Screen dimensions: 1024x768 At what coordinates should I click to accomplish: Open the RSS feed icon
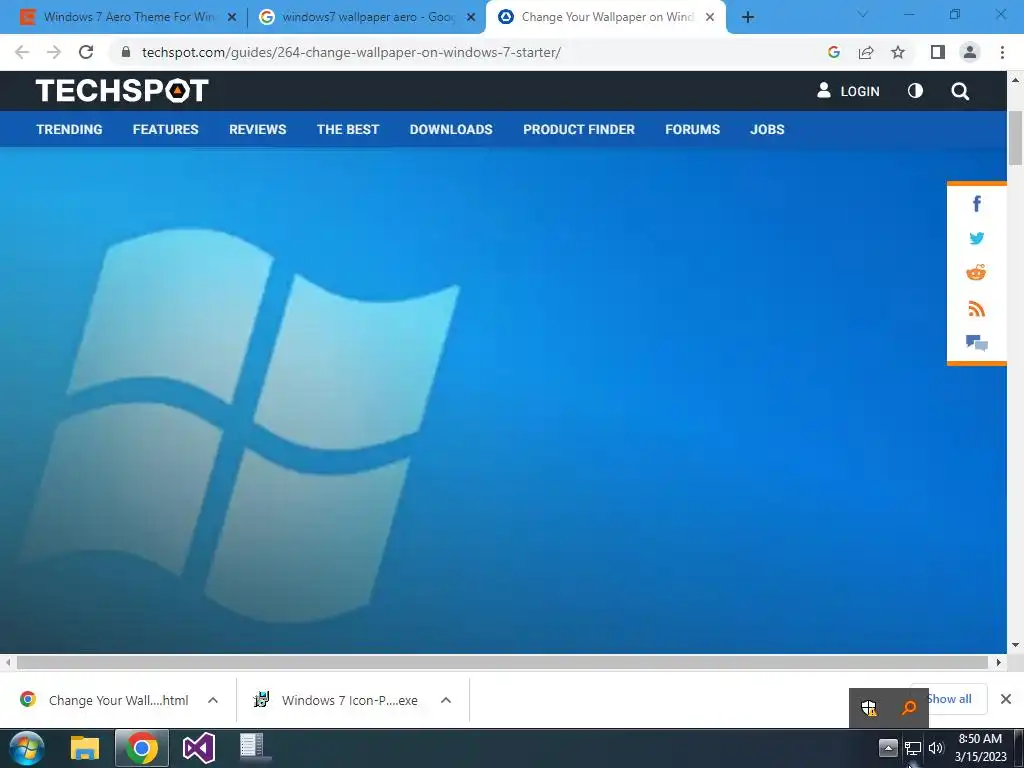click(x=976, y=308)
